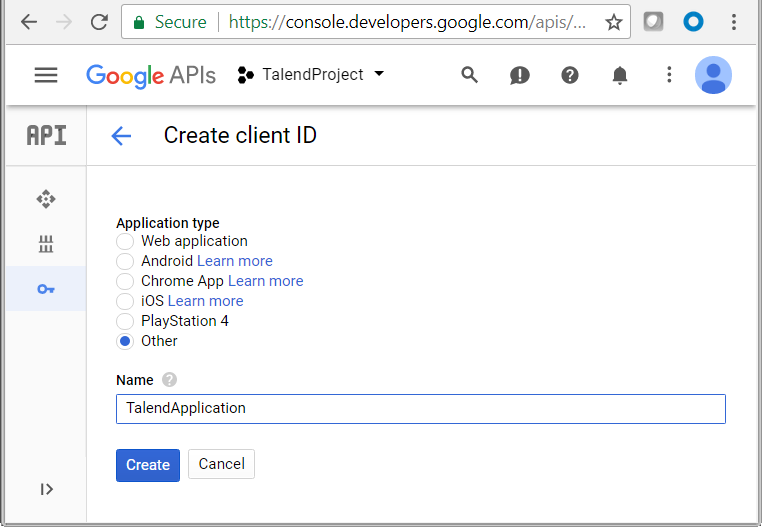Open Learn more link next to Chrome App
This screenshot has height=527, width=762.
click(265, 281)
